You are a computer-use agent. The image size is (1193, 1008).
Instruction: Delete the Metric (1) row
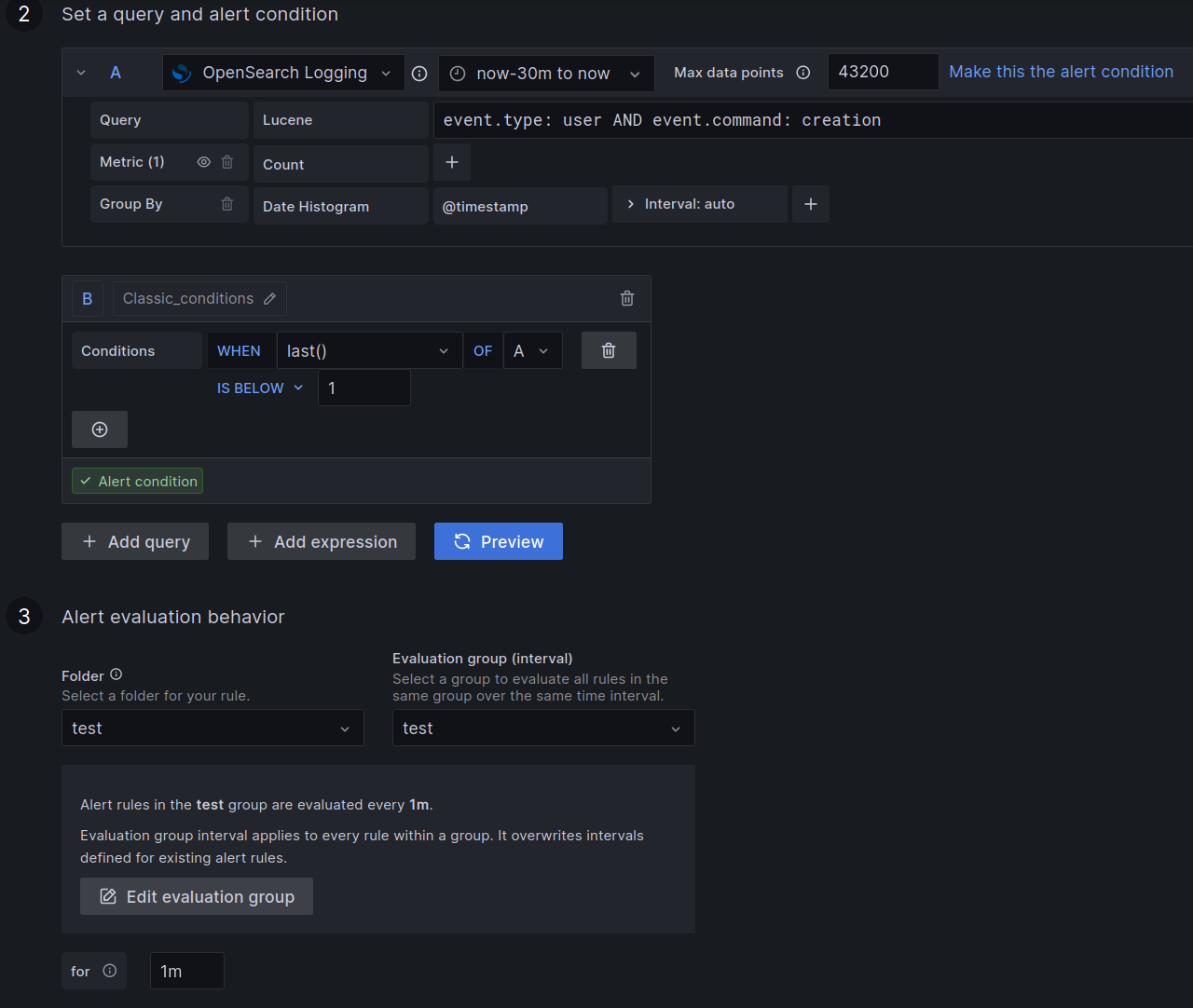point(227,162)
